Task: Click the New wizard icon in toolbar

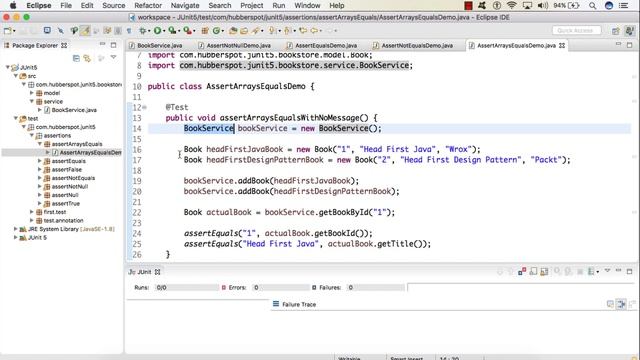Action: click(8, 31)
